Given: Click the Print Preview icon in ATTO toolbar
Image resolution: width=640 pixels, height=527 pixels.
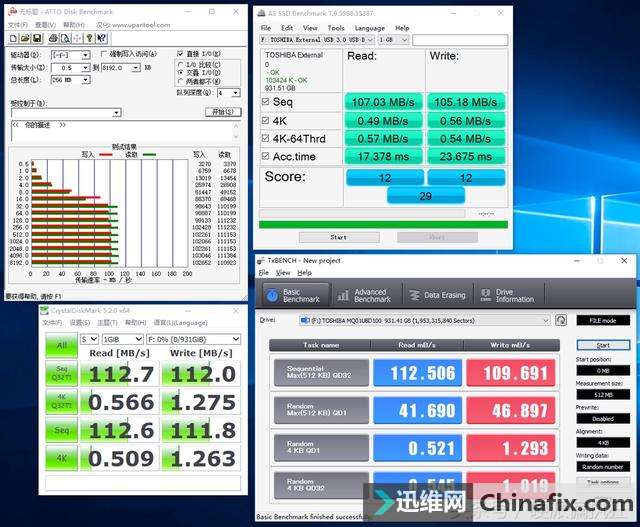Looking at the screenshot, I should point(65,38).
